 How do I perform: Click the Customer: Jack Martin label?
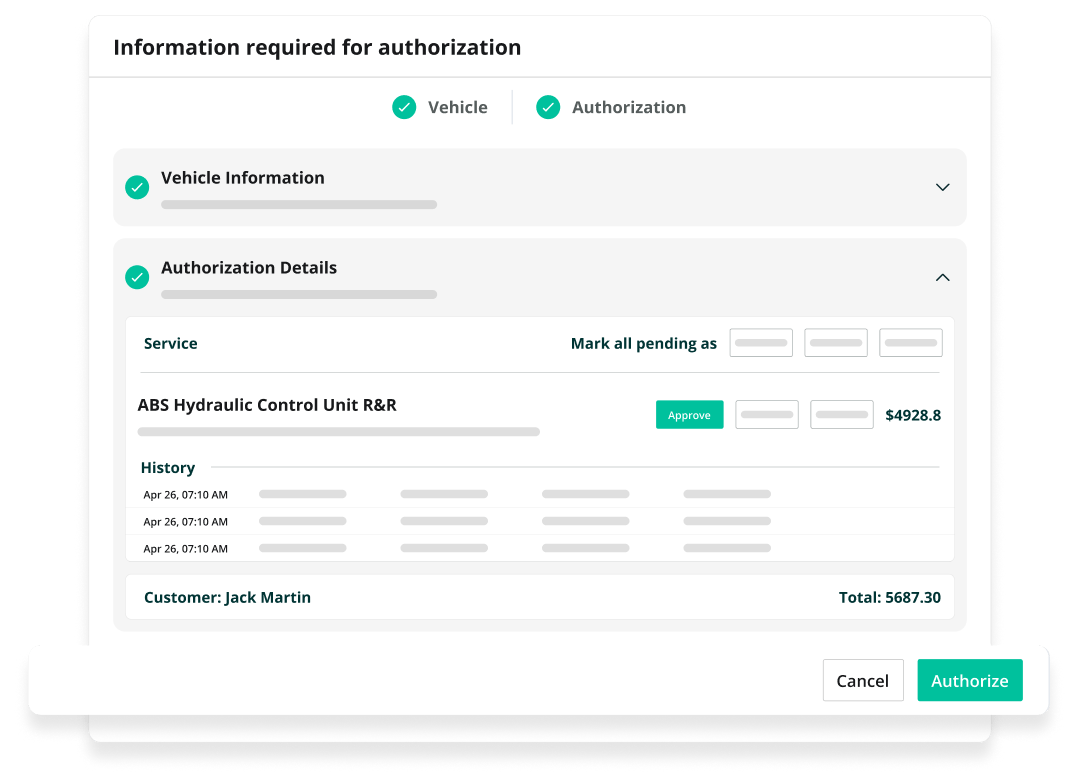[x=227, y=597]
